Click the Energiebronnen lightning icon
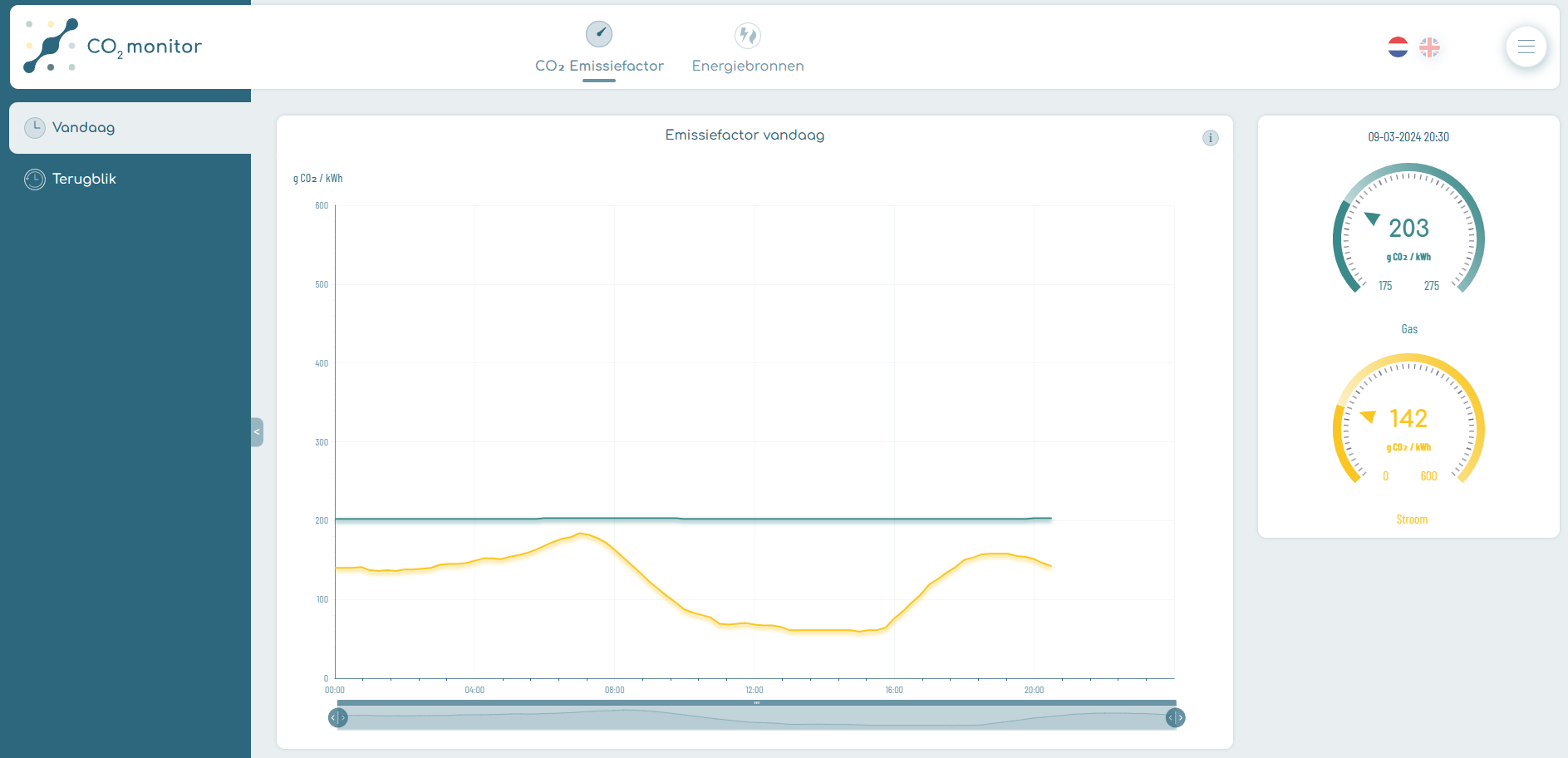 (748, 35)
